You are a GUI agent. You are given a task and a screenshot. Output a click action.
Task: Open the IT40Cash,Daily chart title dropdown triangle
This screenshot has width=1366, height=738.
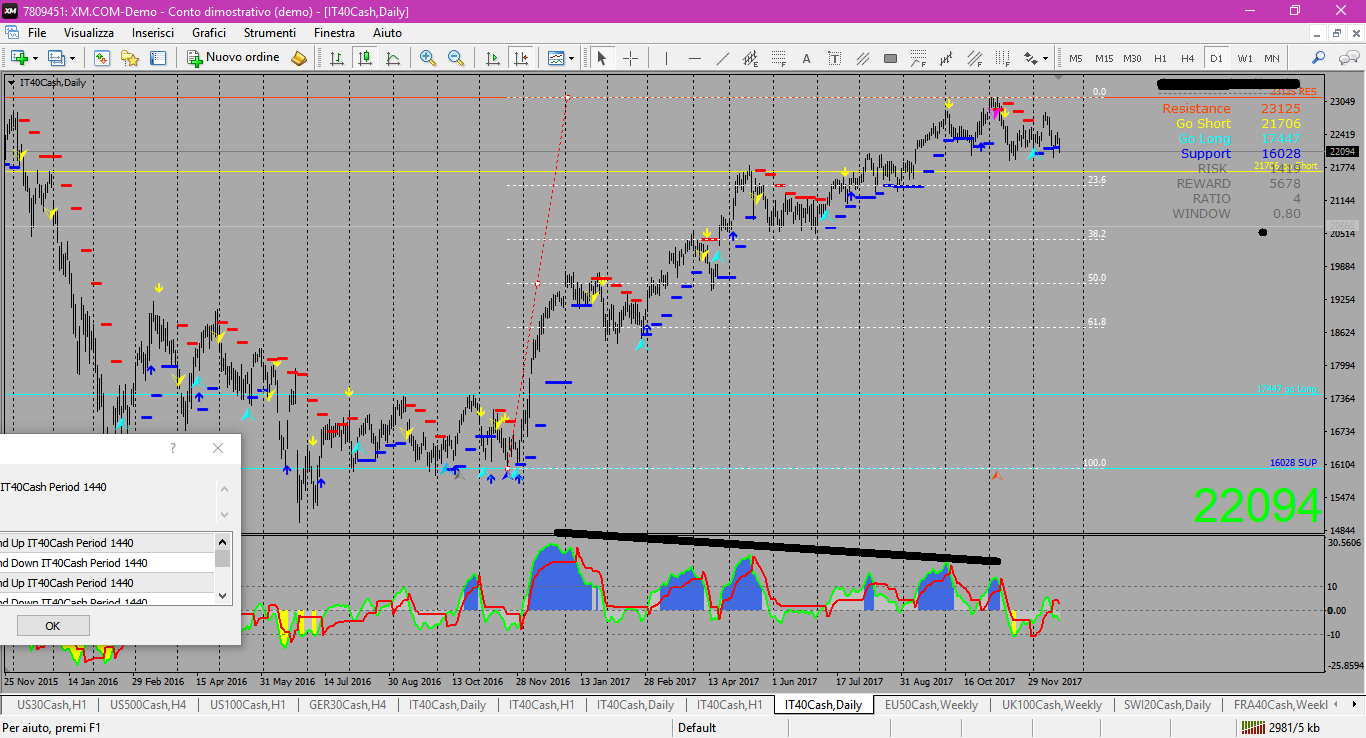[11, 82]
